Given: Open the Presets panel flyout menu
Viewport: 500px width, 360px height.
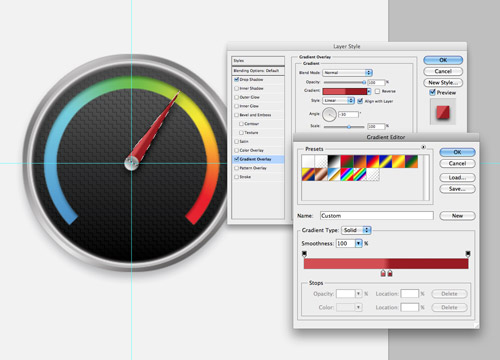Looking at the screenshot, I should tap(423, 147).
